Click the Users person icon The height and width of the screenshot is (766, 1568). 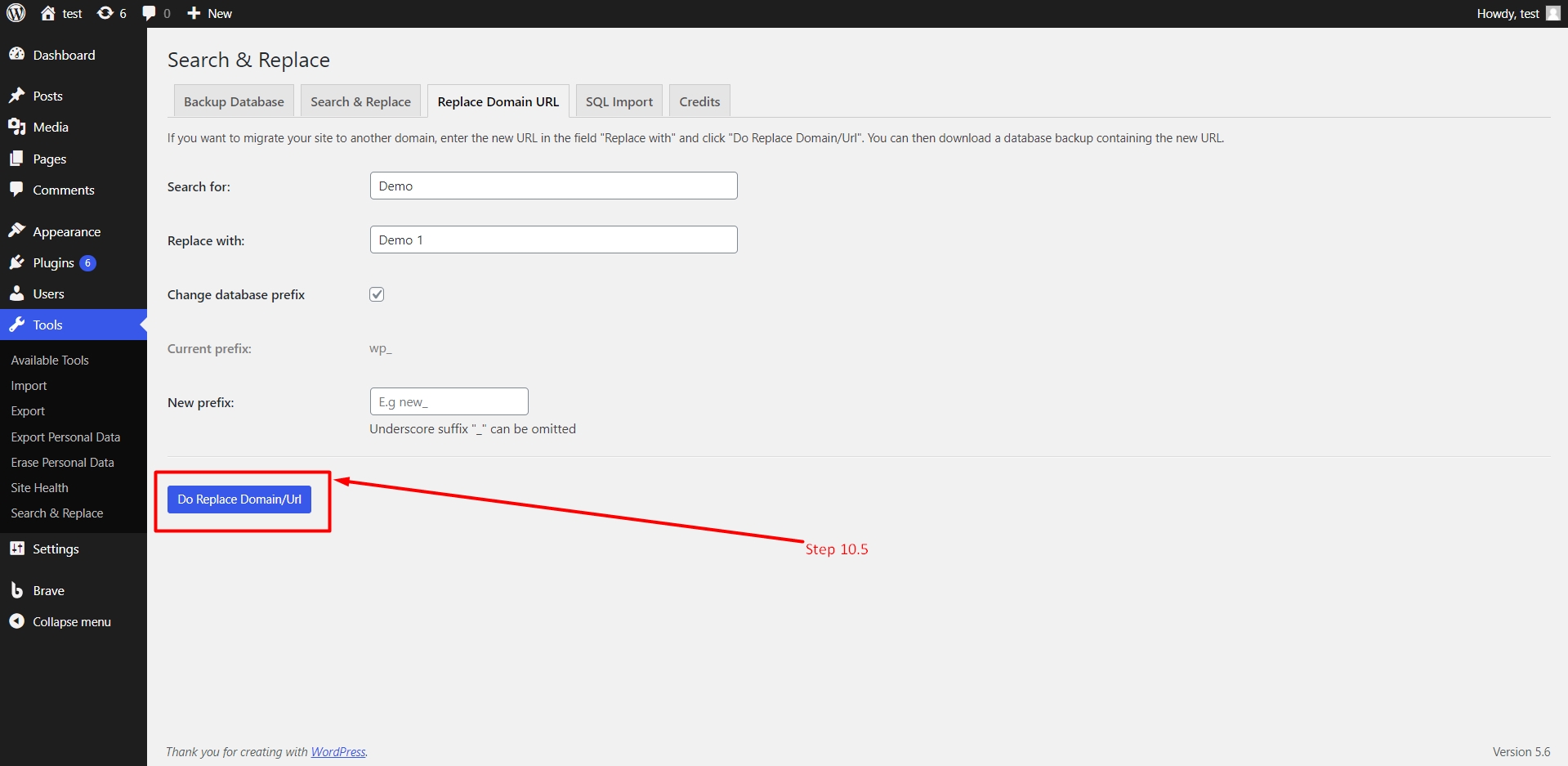pos(16,293)
